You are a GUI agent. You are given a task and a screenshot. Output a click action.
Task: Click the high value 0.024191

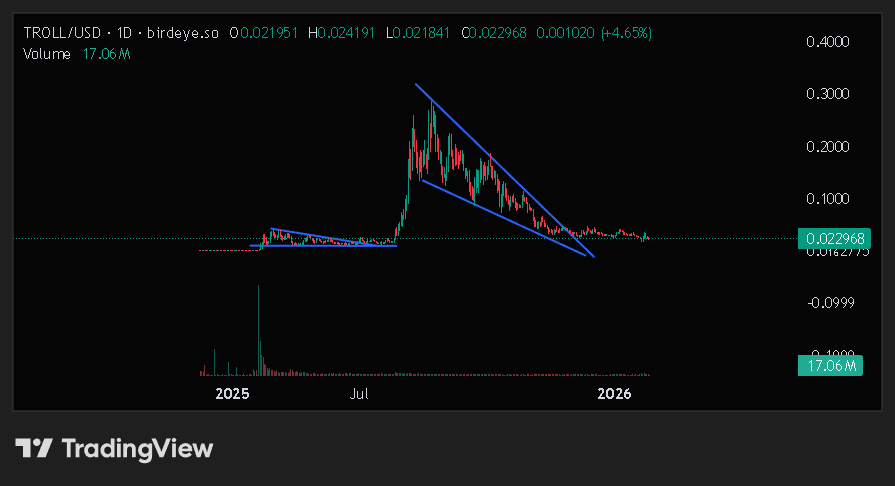click(346, 33)
